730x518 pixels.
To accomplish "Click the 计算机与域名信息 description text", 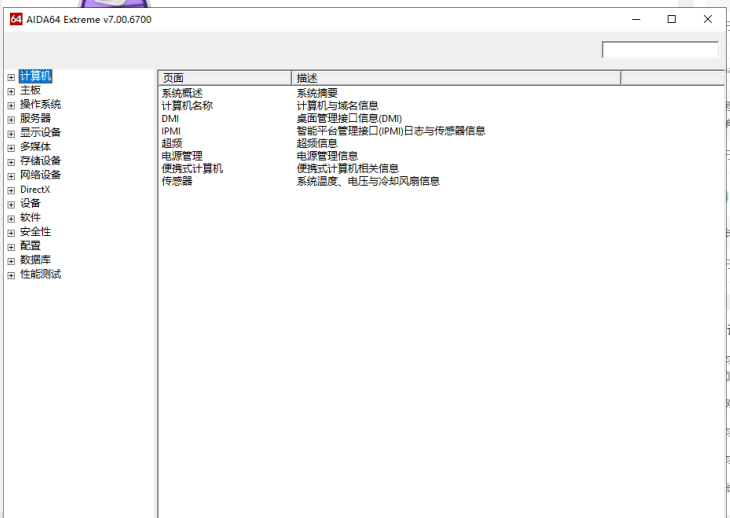I will coord(338,106).
